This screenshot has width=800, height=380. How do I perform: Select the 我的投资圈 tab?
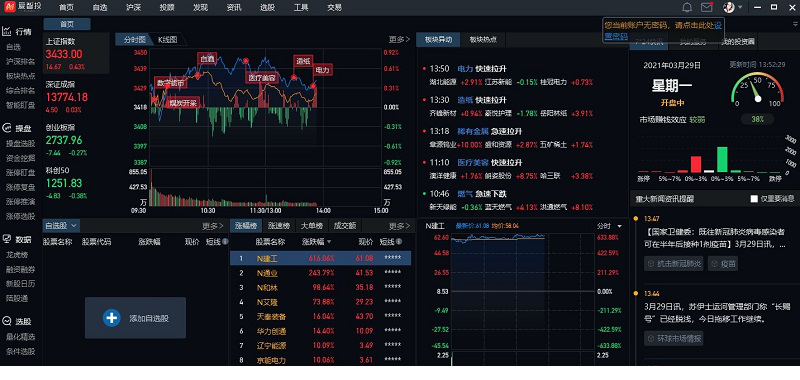tap(738, 42)
